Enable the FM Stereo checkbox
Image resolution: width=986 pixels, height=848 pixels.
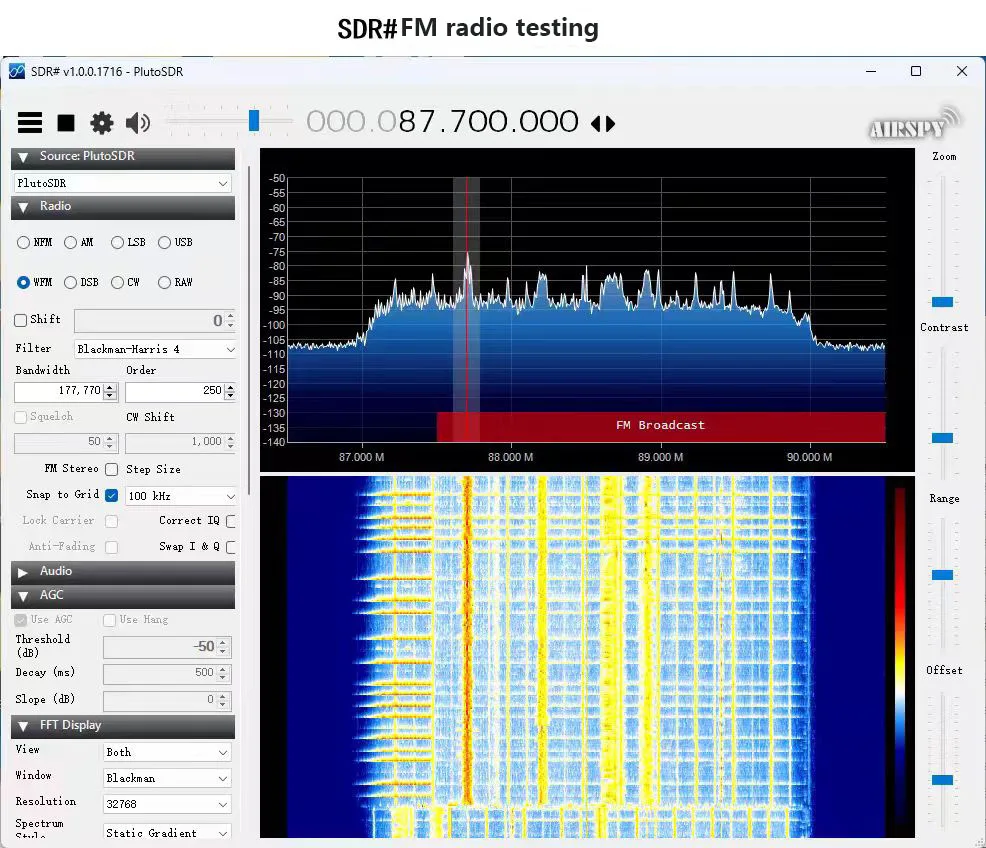pyautogui.click(x=112, y=469)
